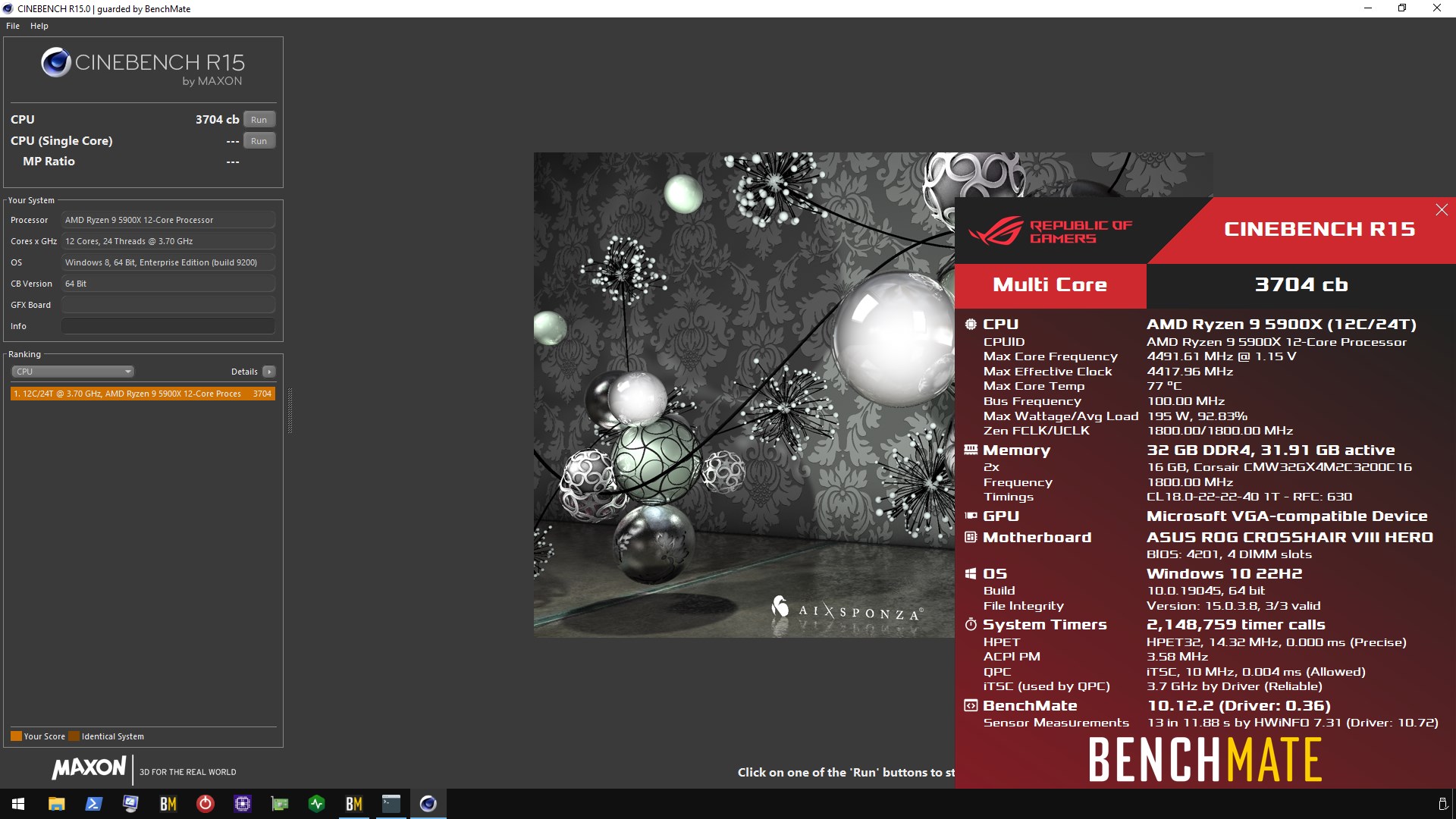The height and width of the screenshot is (819, 1456).
Task: Open the Windows Start menu
Action: (18, 804)
